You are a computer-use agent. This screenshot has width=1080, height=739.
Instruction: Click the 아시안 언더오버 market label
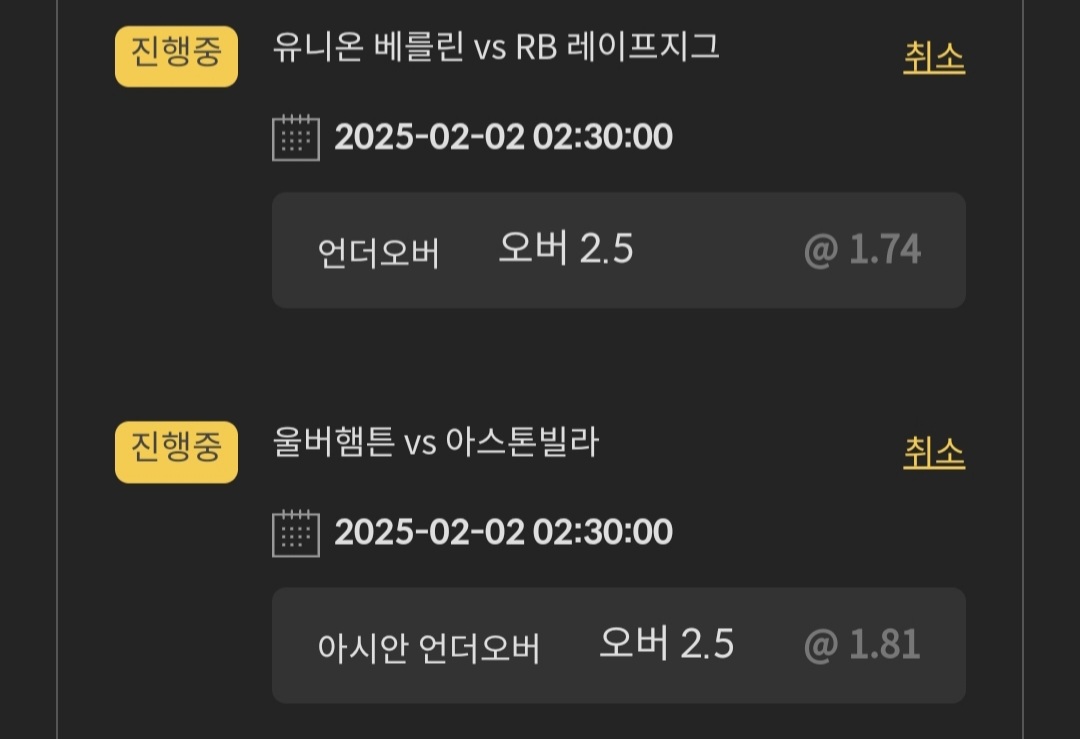(428, 649)
